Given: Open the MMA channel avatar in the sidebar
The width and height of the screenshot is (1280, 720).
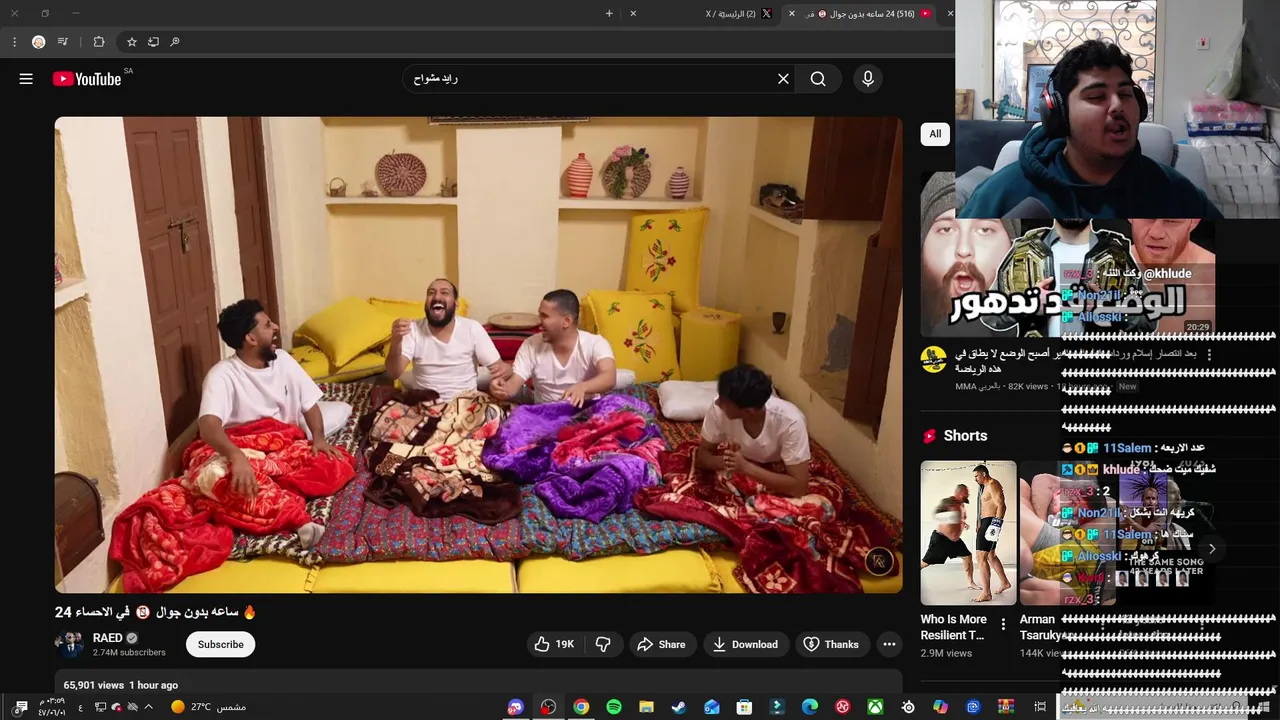Looking at the screenshot, I should [934, 360].
